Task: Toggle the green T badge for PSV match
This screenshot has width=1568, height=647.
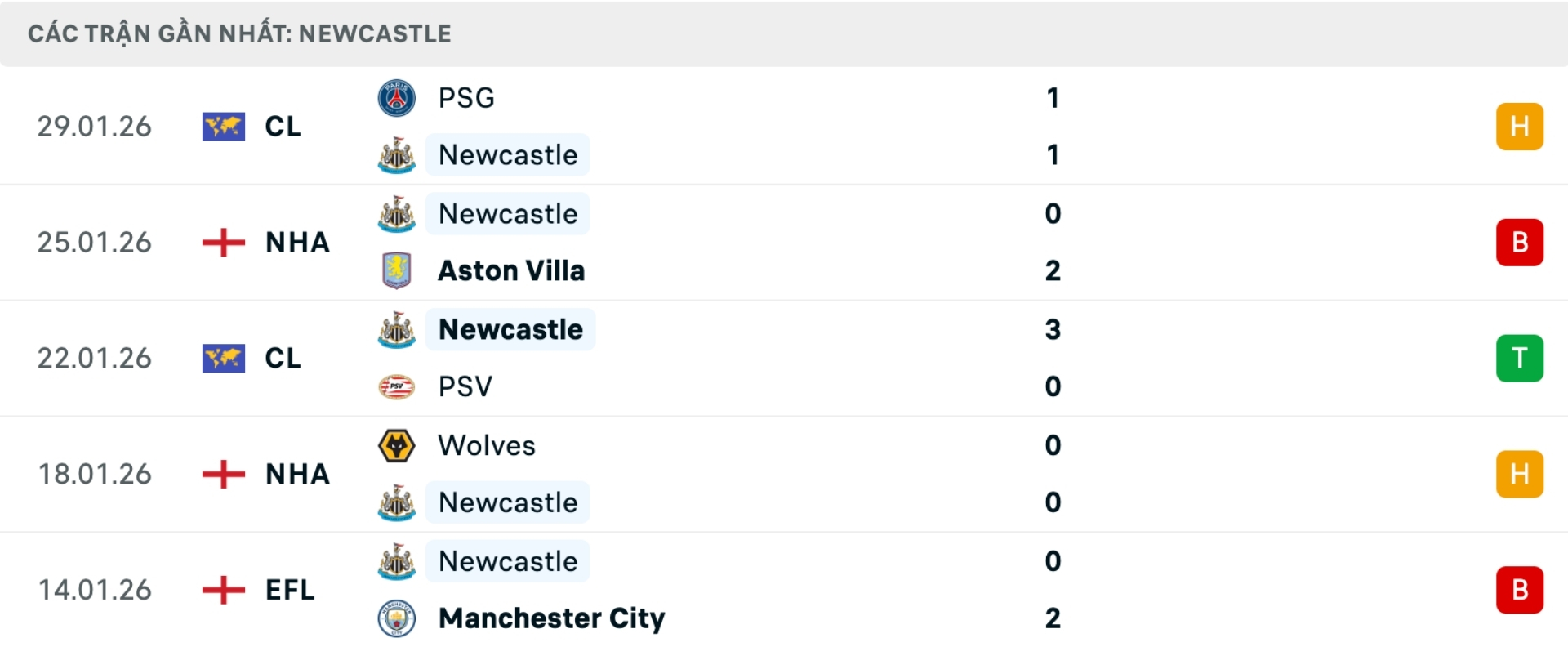Action: 1520,358
